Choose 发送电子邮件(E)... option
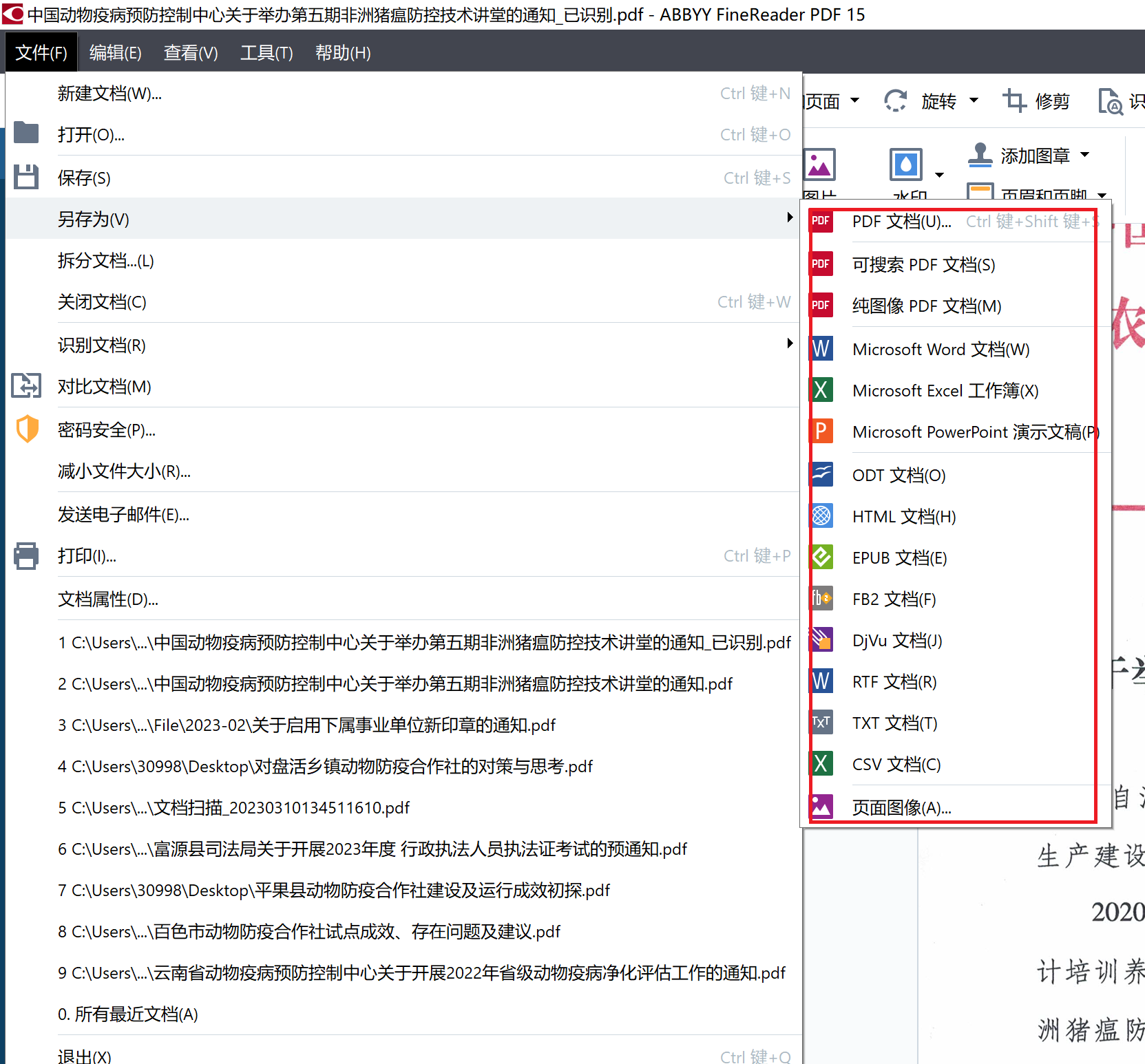The image size is (1145, 1064). pyautogui.click(x=403, y=514)
